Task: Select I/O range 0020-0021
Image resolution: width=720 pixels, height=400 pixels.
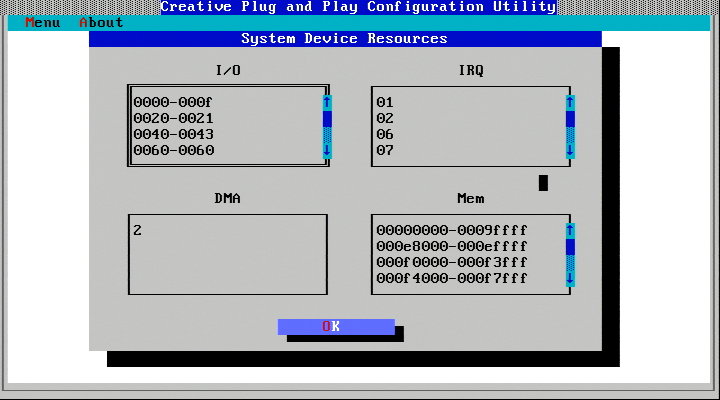Action: (174, 118)
